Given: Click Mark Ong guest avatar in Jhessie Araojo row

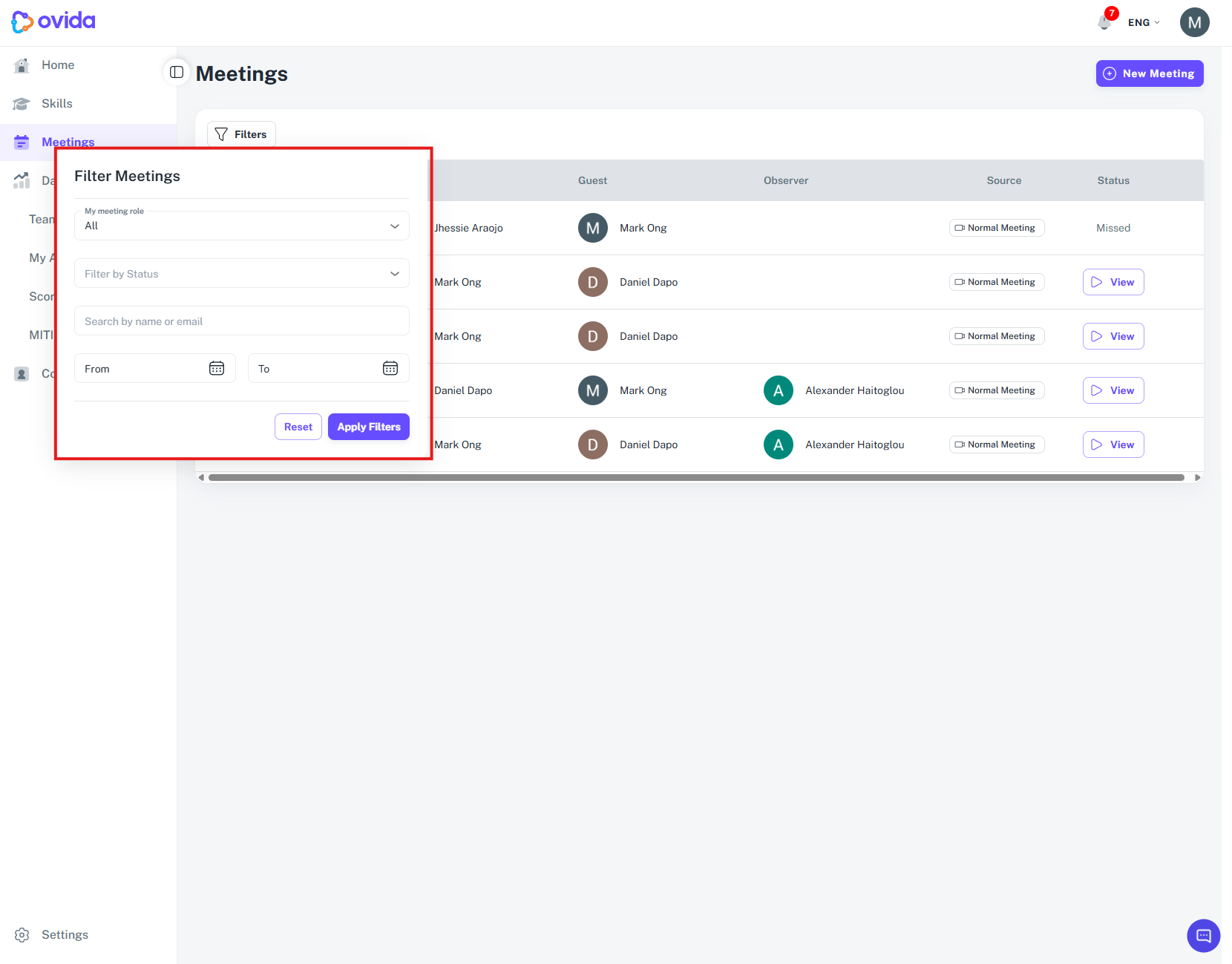Looking at the screenshot, I should 593,228.
